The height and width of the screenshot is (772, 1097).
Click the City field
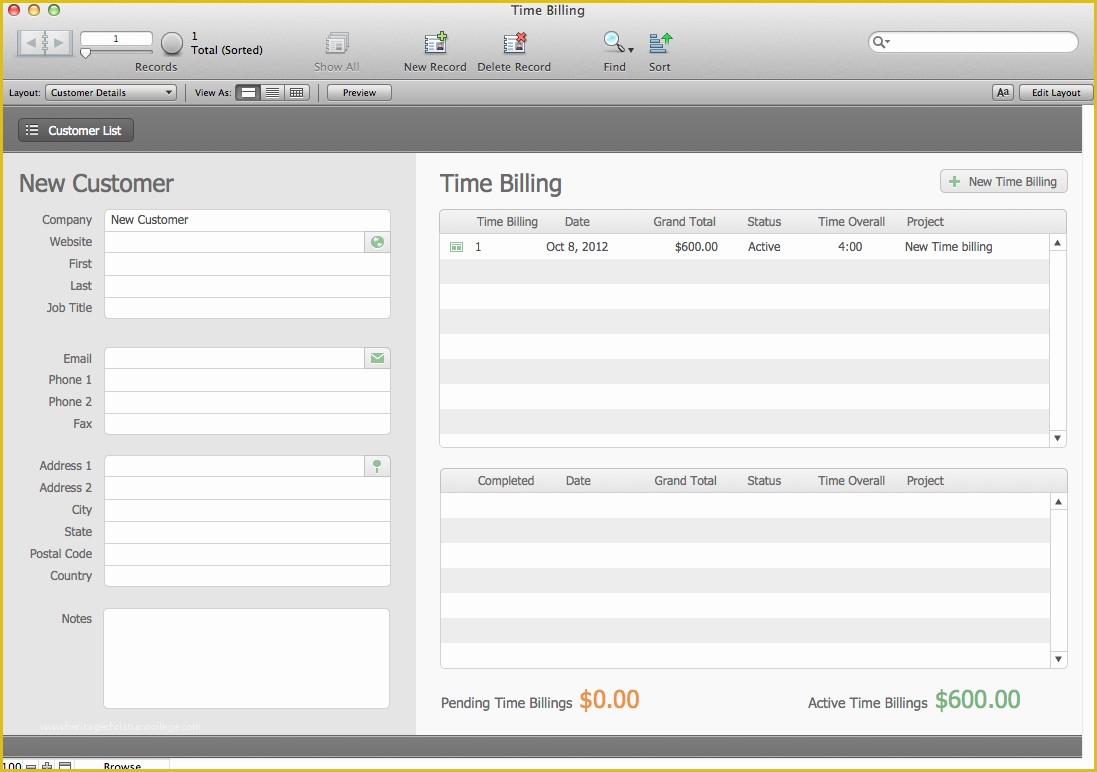point(247,510)
